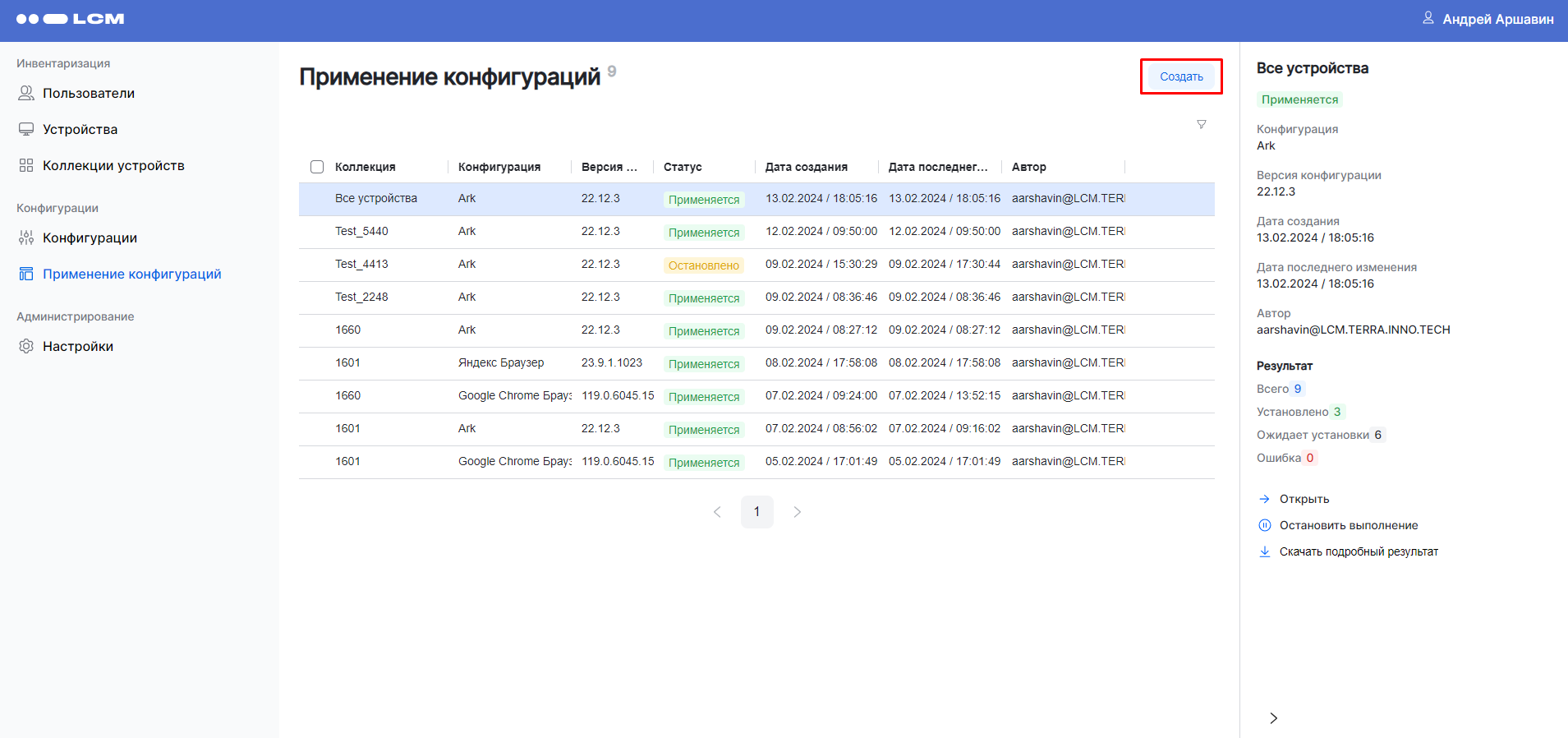Click the Коллекции устройств grid icon

[26, 165]
